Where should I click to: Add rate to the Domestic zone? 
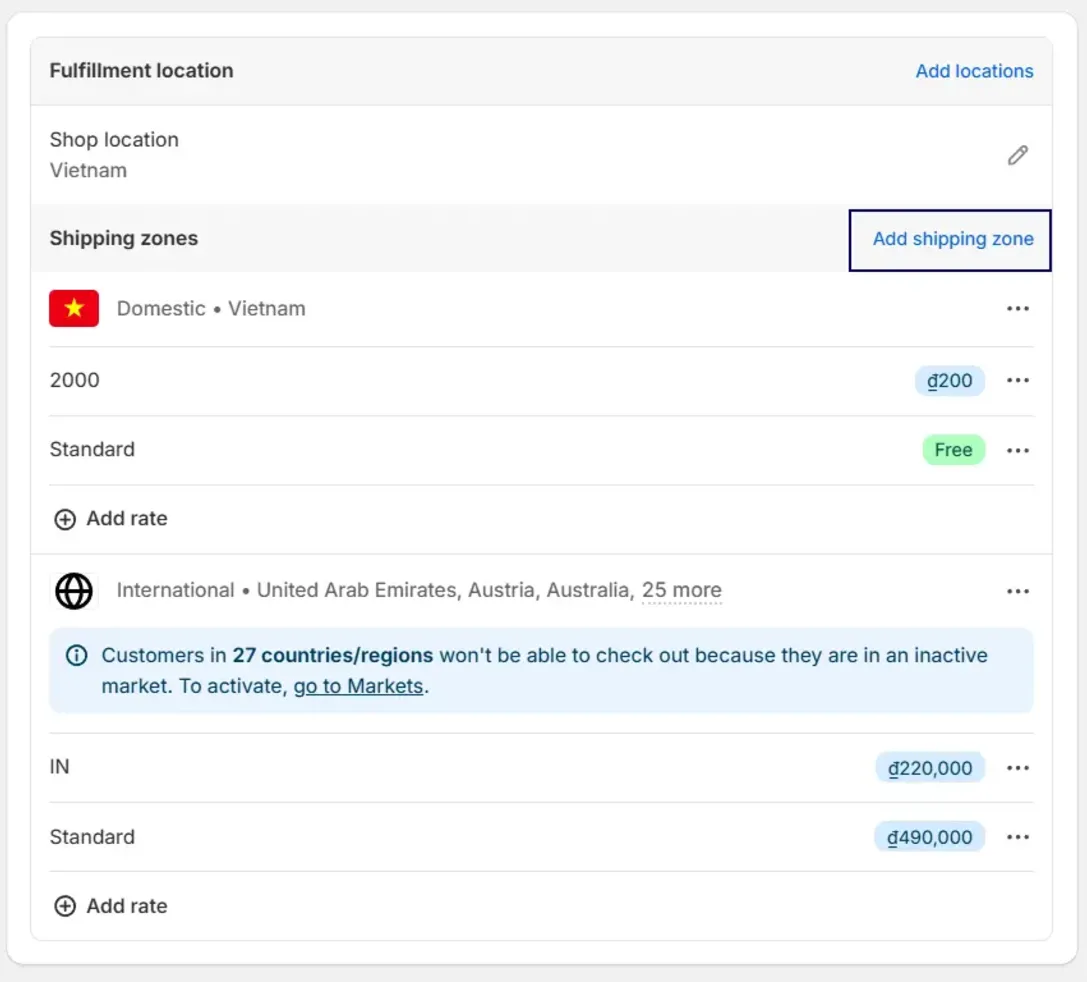click(111, 519)
